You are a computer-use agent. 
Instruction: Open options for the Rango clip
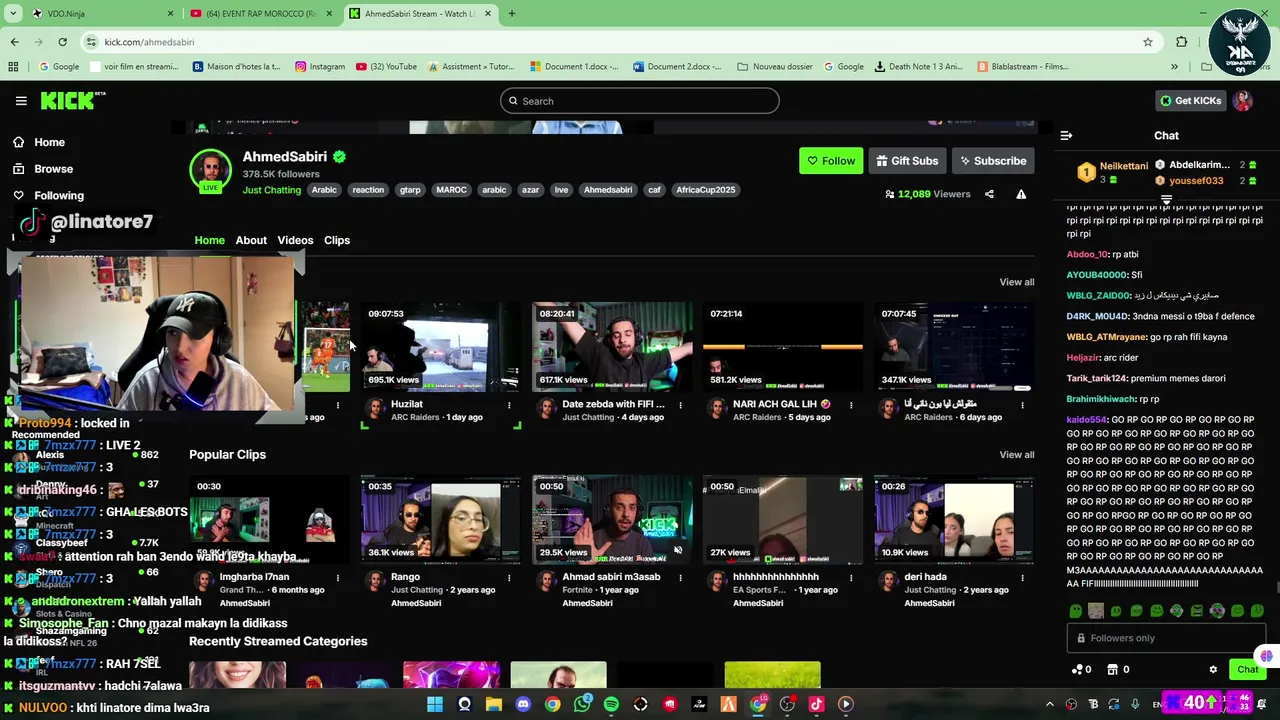coord(509,578)
